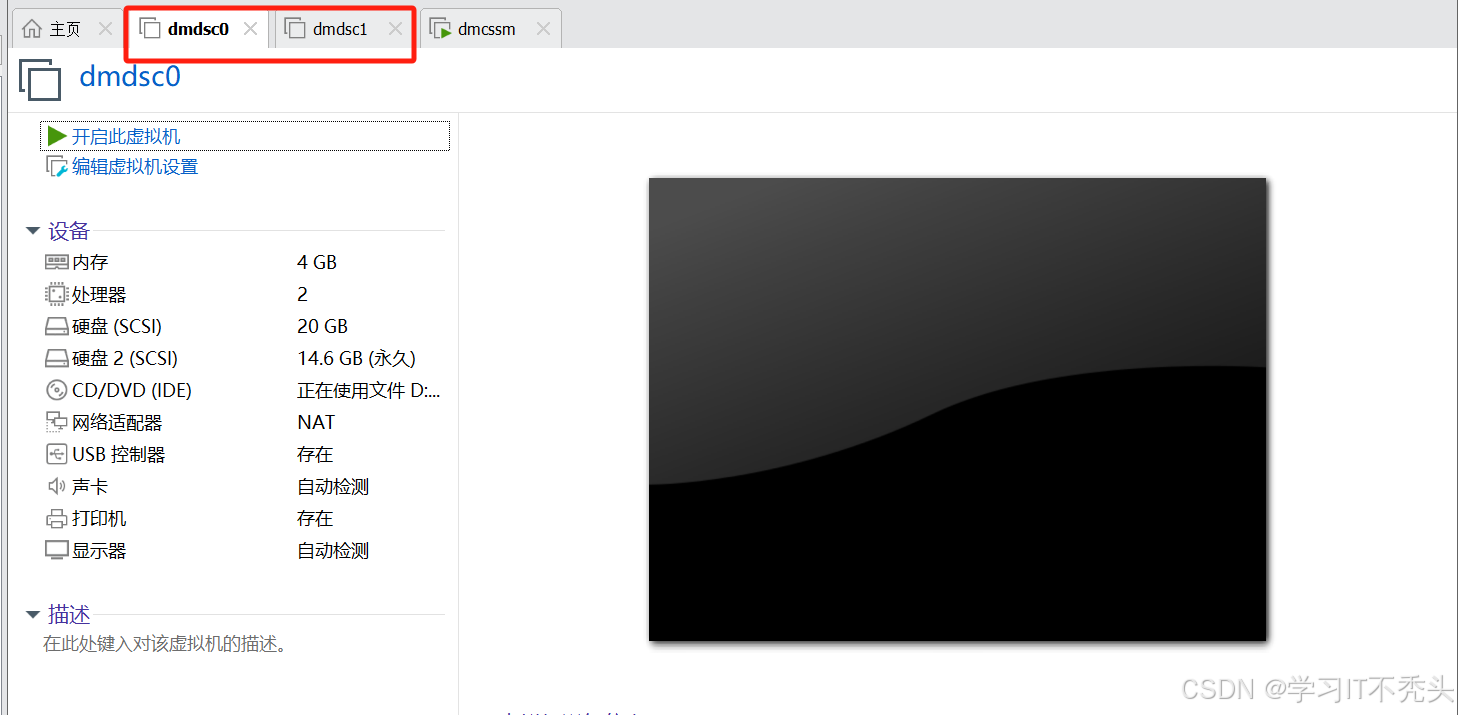Viewport: 1458px width, 715px height.
Task: Select the 硬盘 (SCSI) device row
Action: click(x=243, y=326)
